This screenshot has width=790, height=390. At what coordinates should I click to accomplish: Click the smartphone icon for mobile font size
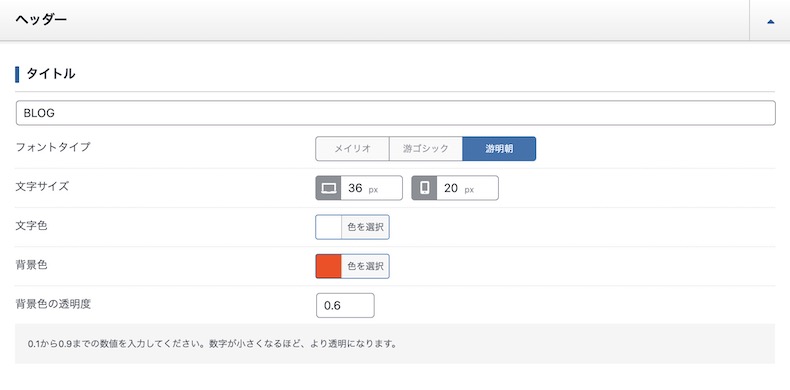point(424,188)
